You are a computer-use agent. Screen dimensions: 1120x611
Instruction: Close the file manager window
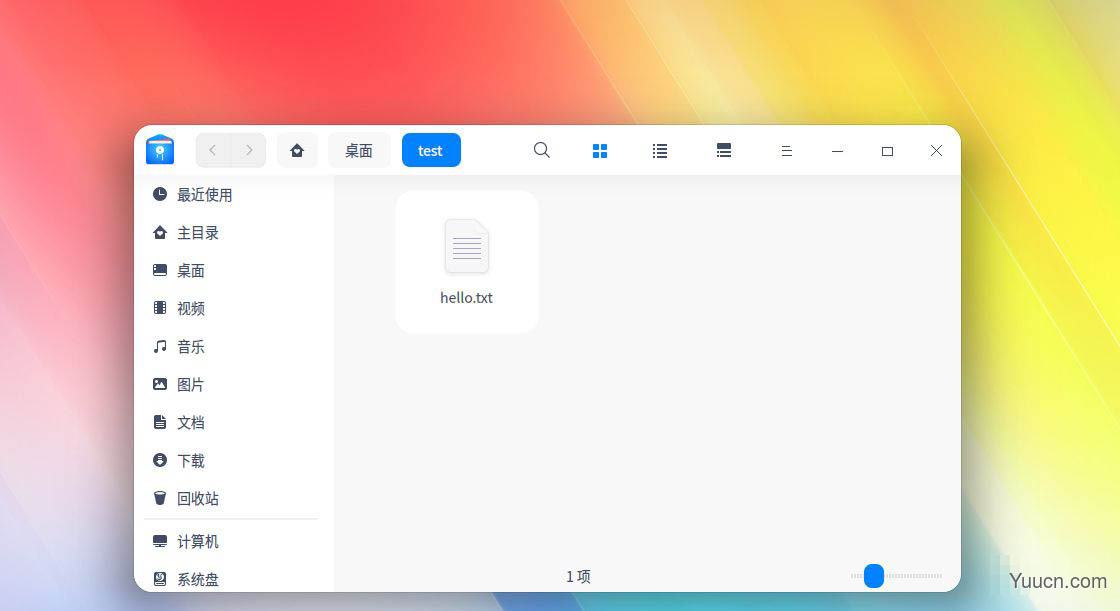click(x=936, y=150)
